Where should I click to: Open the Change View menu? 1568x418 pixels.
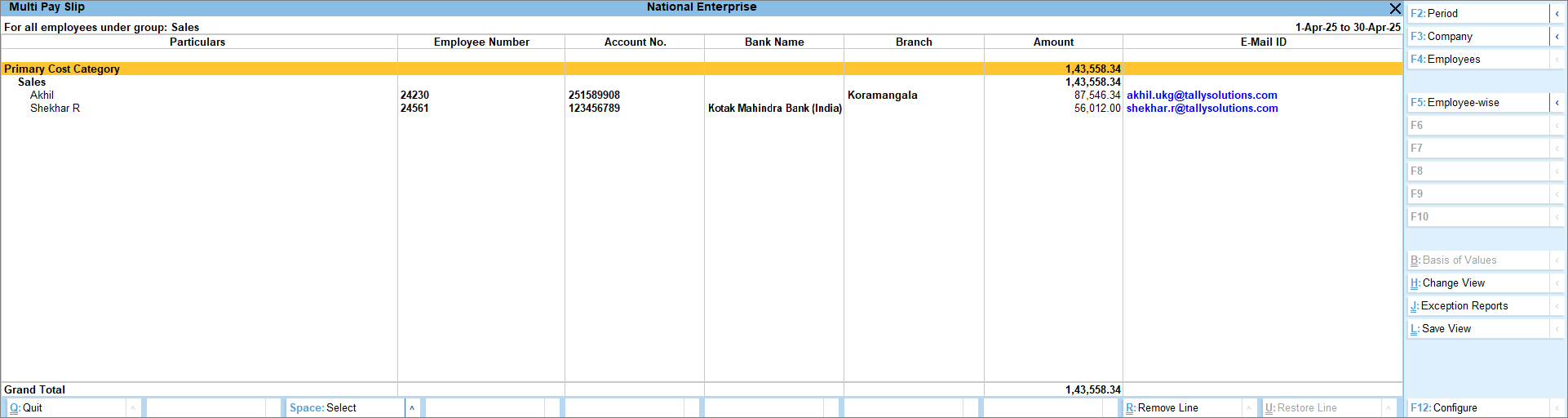point(1477,283)
